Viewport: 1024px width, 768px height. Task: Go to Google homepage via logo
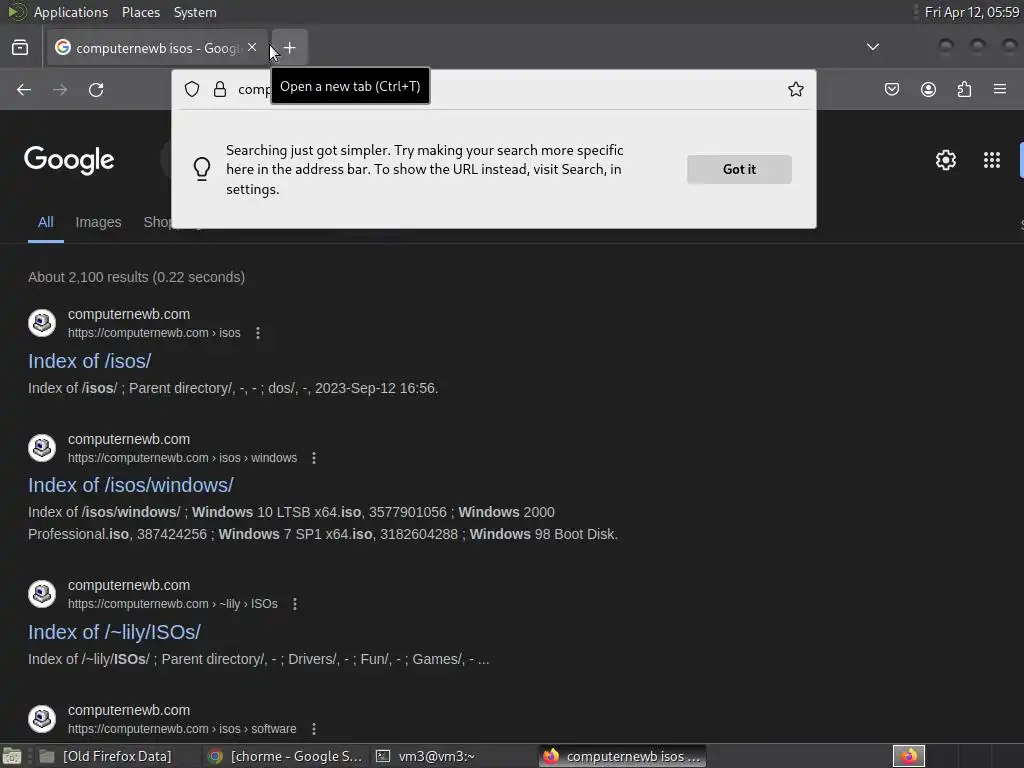click(x=69, y=160)
